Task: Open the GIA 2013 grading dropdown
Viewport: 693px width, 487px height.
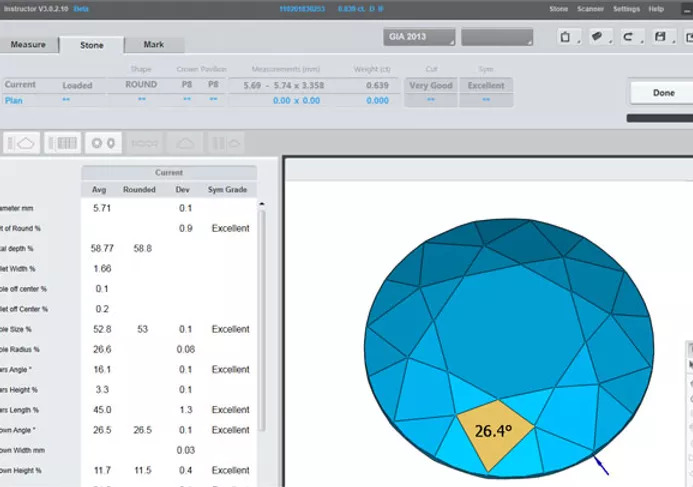Action: tap(419, 38)
